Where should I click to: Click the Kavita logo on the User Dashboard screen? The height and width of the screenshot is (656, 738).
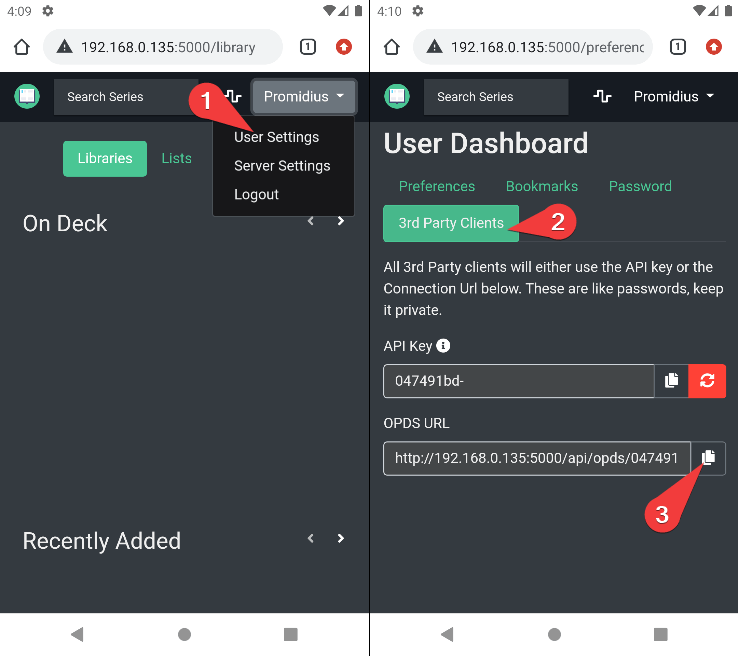pos(397,97)
